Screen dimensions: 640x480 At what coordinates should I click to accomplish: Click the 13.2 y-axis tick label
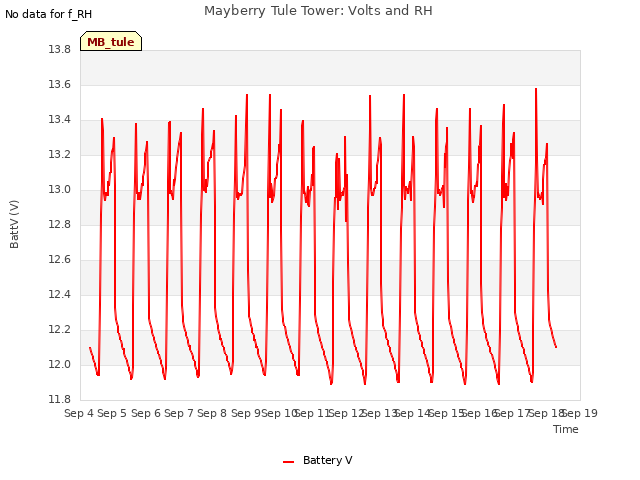point(60,155)
